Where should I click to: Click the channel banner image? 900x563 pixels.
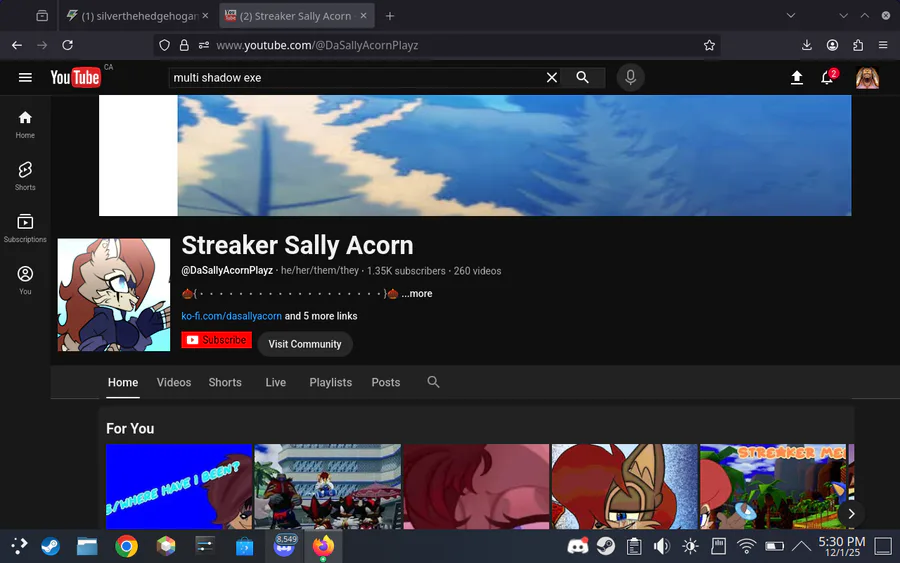[x=475, y=156]
